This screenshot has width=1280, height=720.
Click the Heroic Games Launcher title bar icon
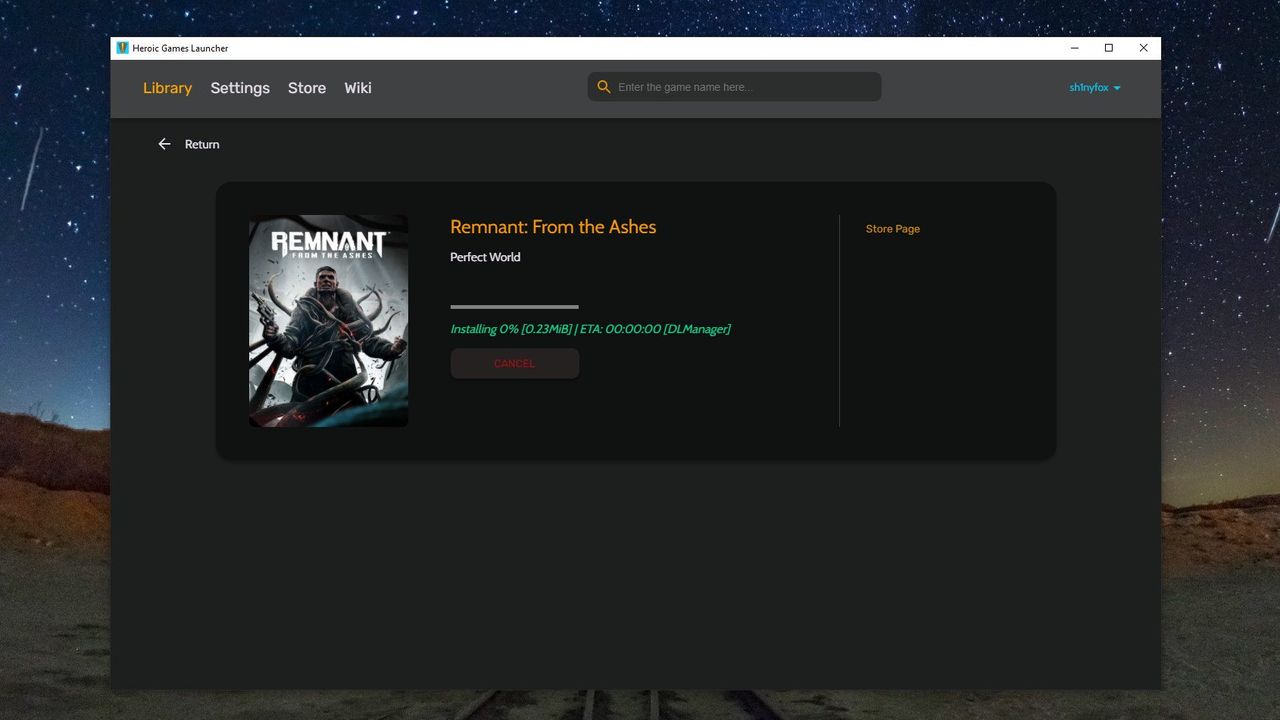pos(122,48)
